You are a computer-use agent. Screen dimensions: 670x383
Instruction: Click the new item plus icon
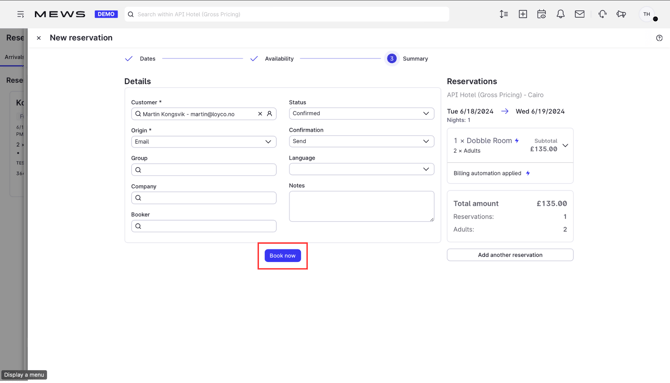click(x=523, y=14)
